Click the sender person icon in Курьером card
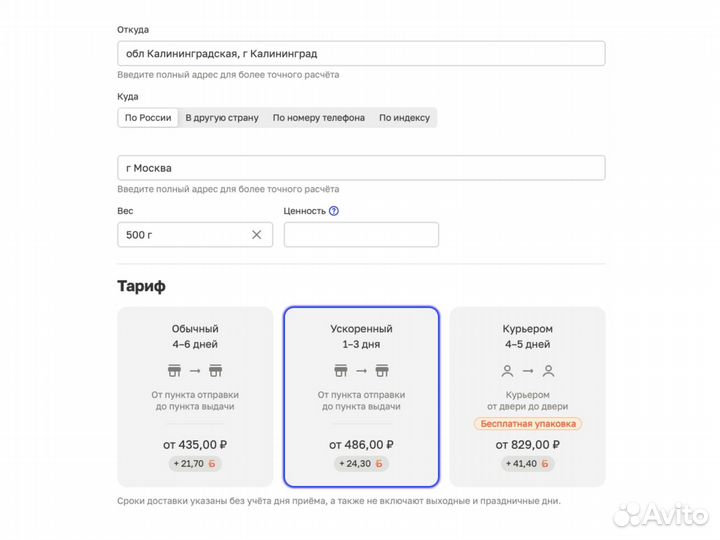Image resolution: width=720 pixels, height=540 pixels. [x=507, y=371]
